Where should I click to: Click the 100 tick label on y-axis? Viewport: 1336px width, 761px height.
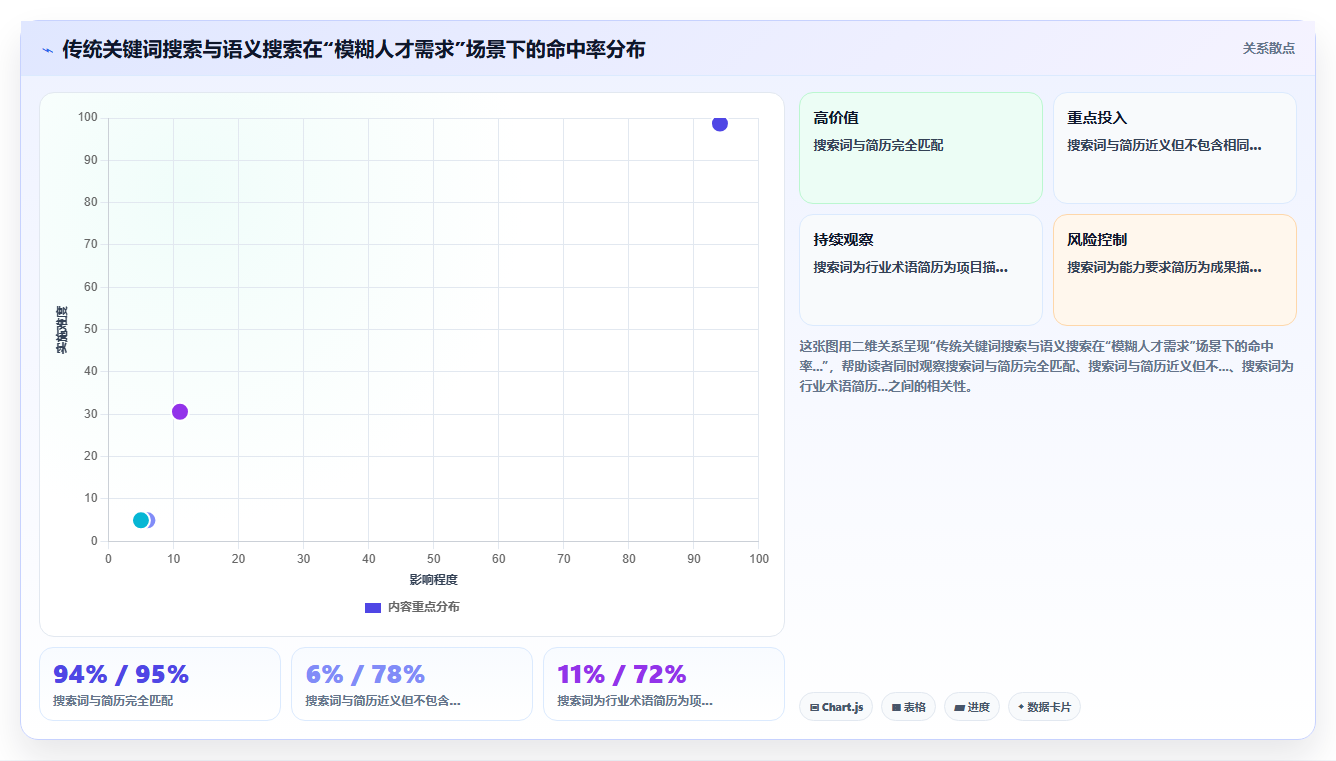point(87,118)
